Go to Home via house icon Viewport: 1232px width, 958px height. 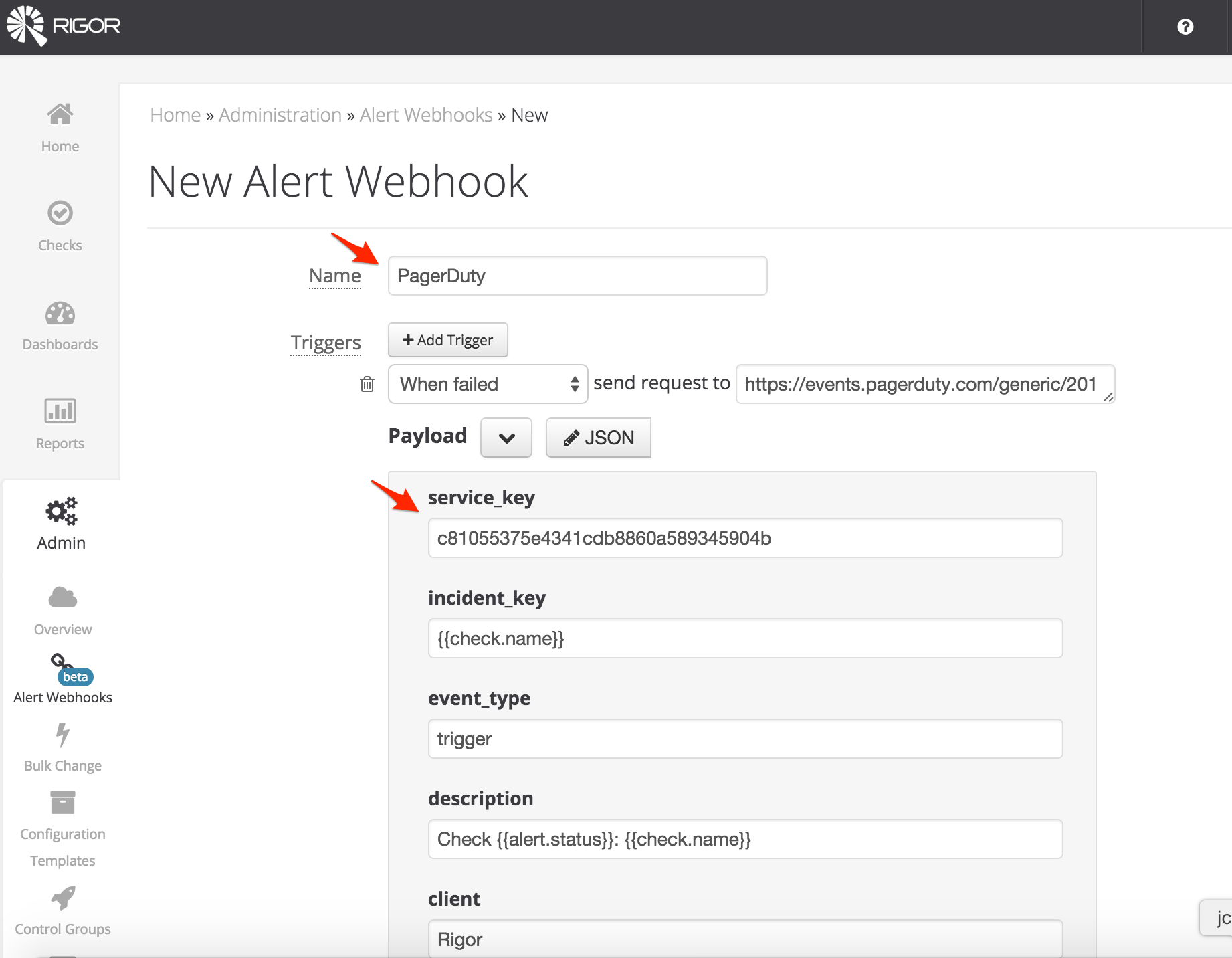60,115
